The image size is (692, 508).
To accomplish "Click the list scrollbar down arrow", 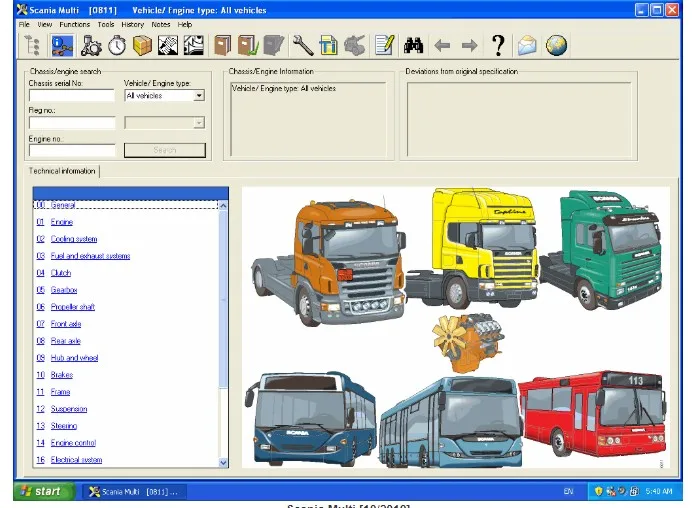I will click(x=223, y=463).
